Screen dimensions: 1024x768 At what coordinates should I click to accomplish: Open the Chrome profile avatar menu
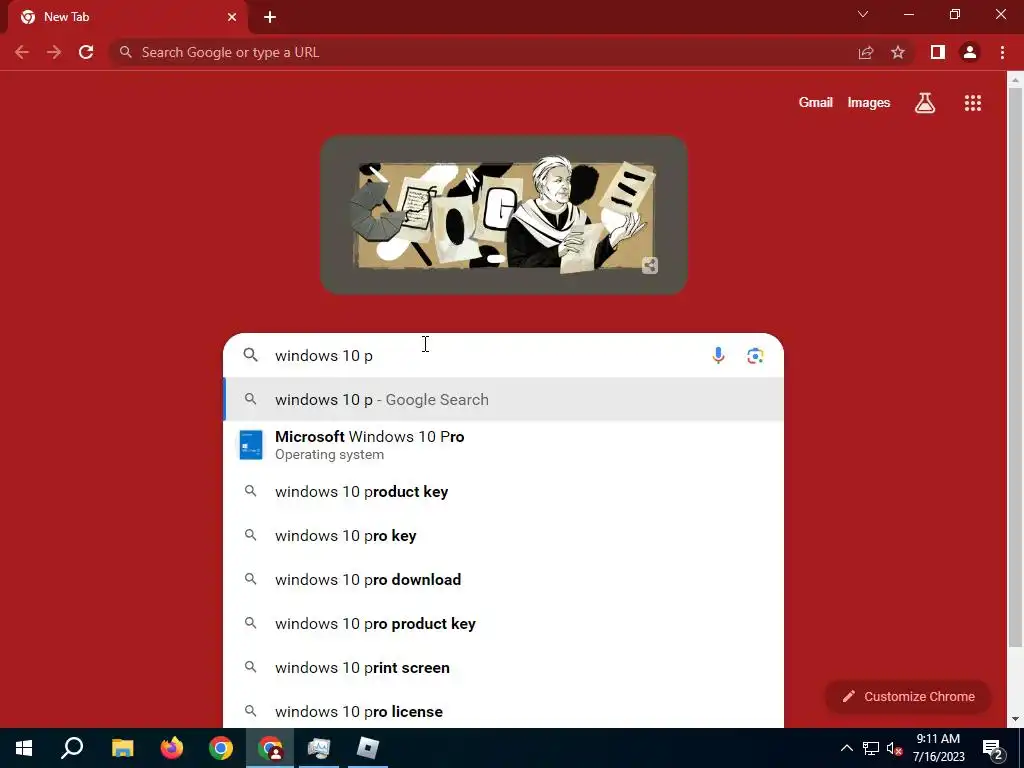[x=970, y=52]
